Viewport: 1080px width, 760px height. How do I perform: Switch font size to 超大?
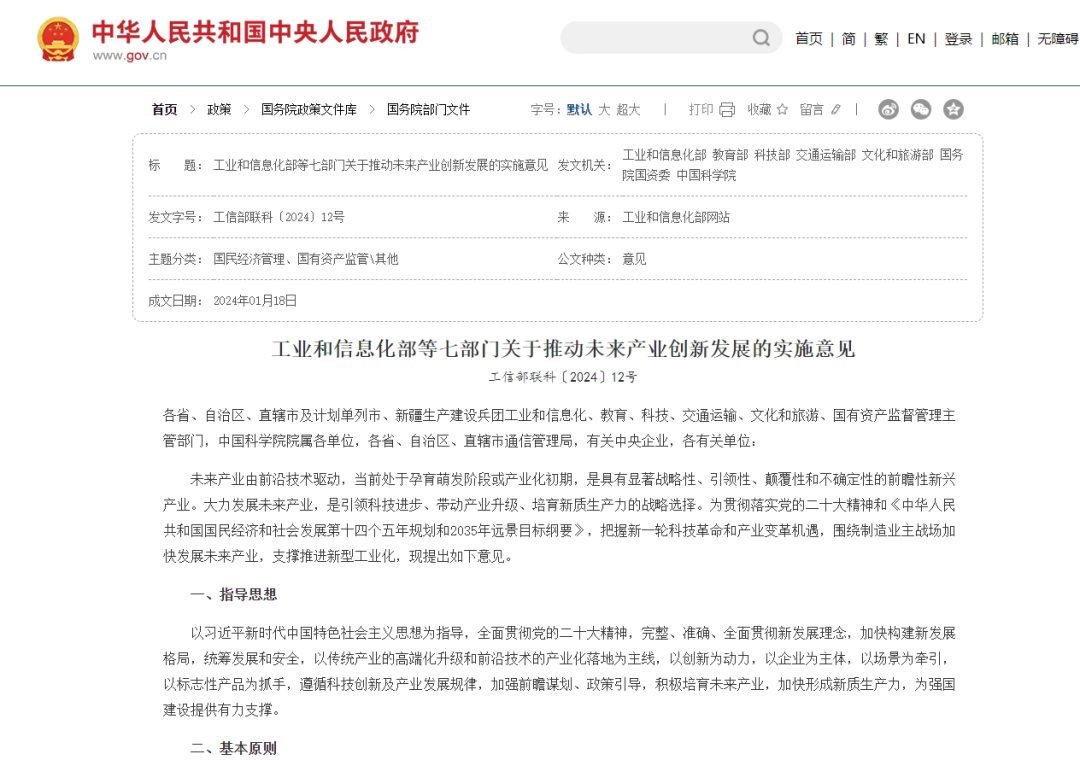(628, 110)
